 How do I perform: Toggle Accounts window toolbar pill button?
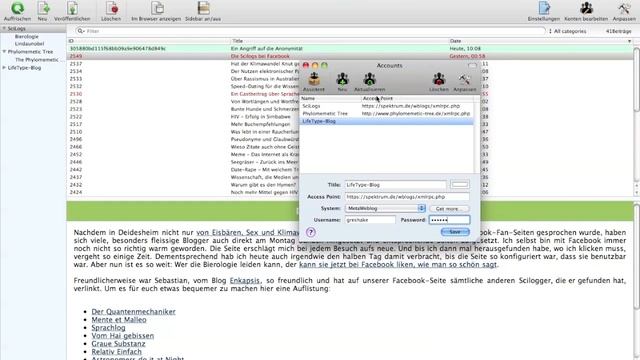[472, 65]
